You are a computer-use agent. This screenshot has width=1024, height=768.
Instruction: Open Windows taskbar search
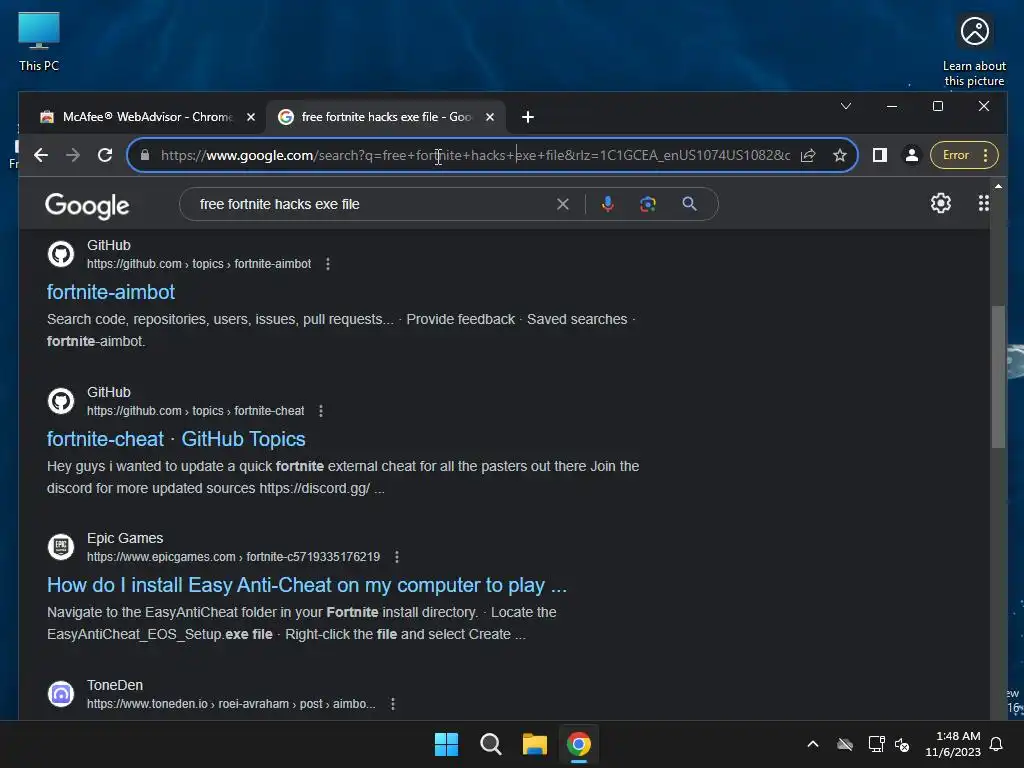490,744
